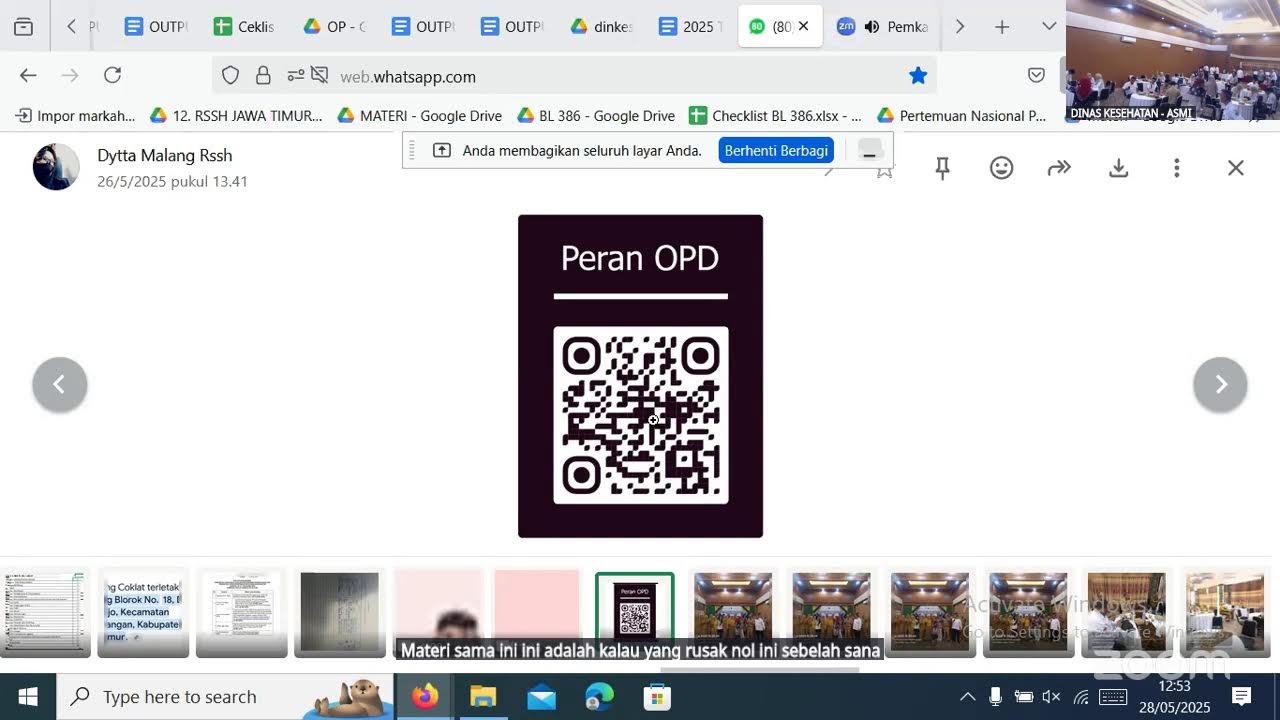This screenshot has width=1280, height=720.
Task: Open File Explorer from the taskbar
Action: coord(483,696)
